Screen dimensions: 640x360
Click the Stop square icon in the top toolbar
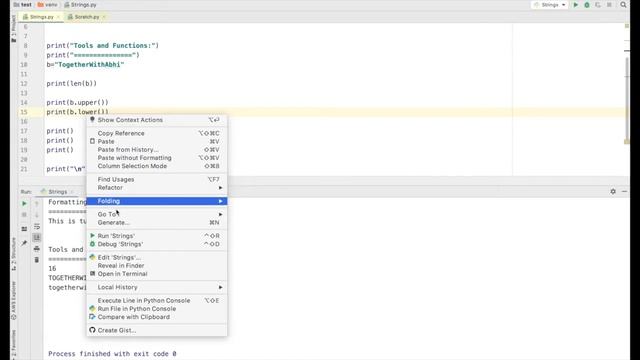tap(609, 5)
